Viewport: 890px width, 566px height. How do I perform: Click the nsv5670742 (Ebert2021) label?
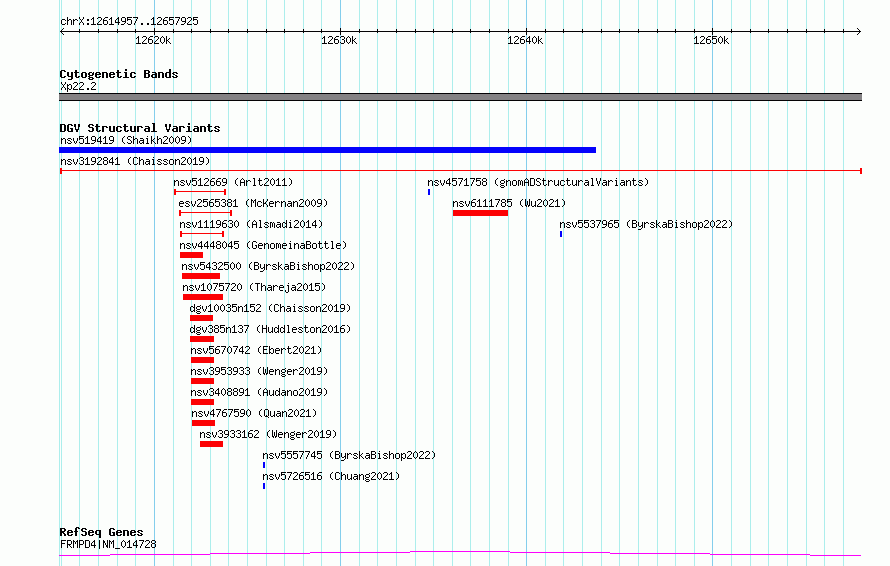(x=256, y=350)
